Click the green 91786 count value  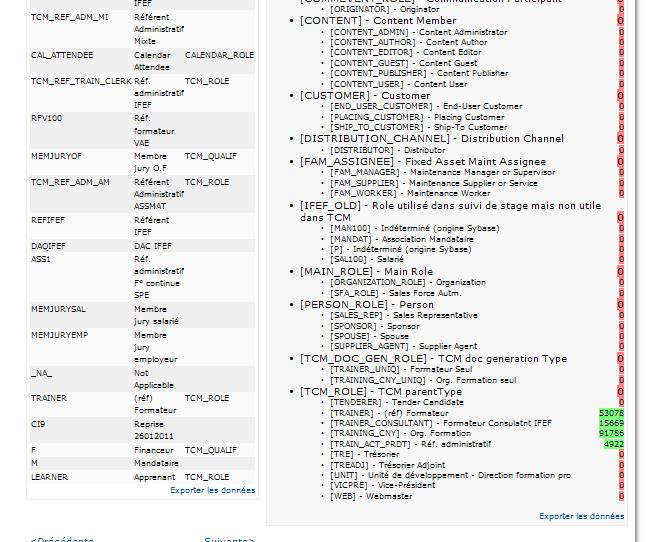(611, 433)
